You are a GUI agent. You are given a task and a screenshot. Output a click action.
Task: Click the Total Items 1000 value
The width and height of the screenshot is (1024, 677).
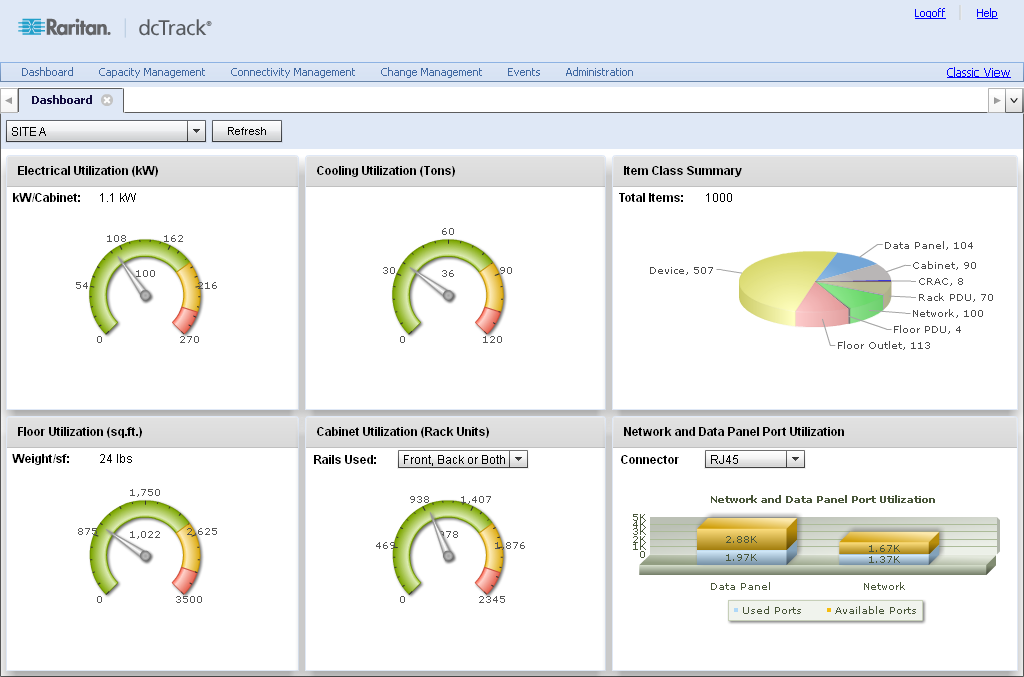click(x=718, y=198)
